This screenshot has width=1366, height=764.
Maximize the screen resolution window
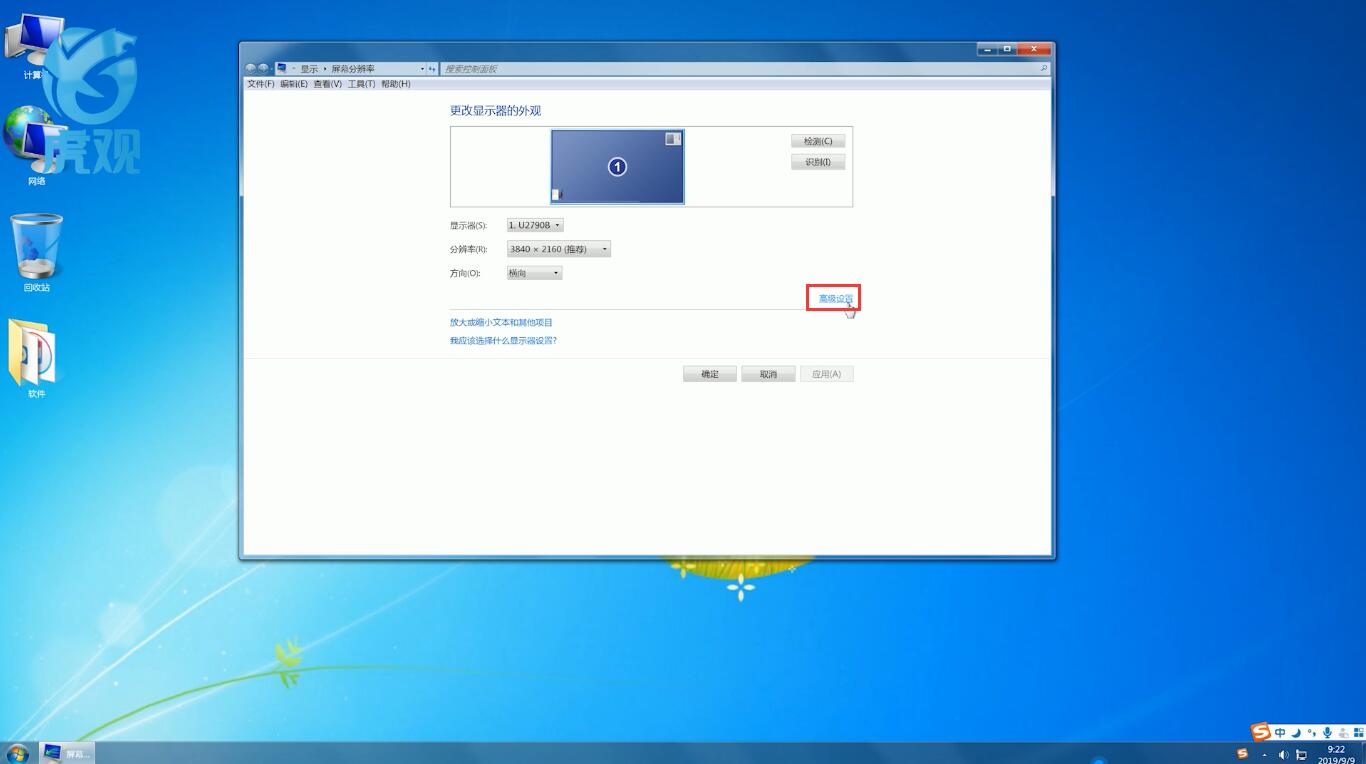[x=1007, y=48]
